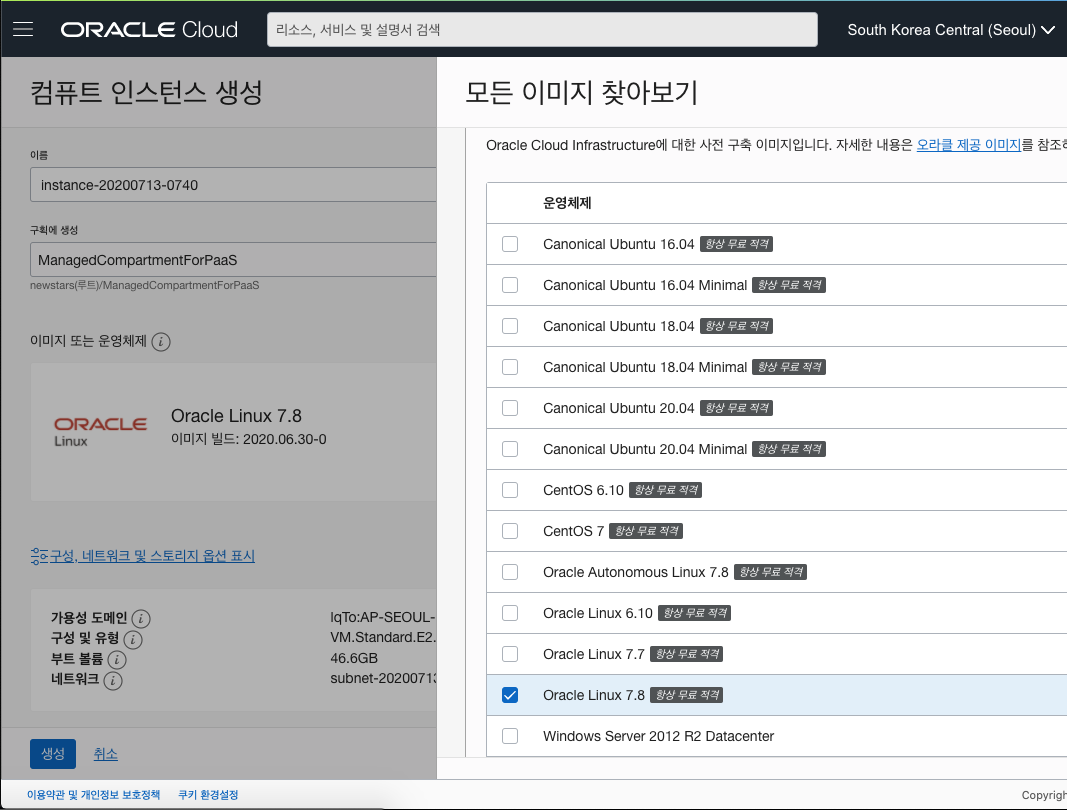Click the instance name input field
1067x810 pixels.
point(233,184)
